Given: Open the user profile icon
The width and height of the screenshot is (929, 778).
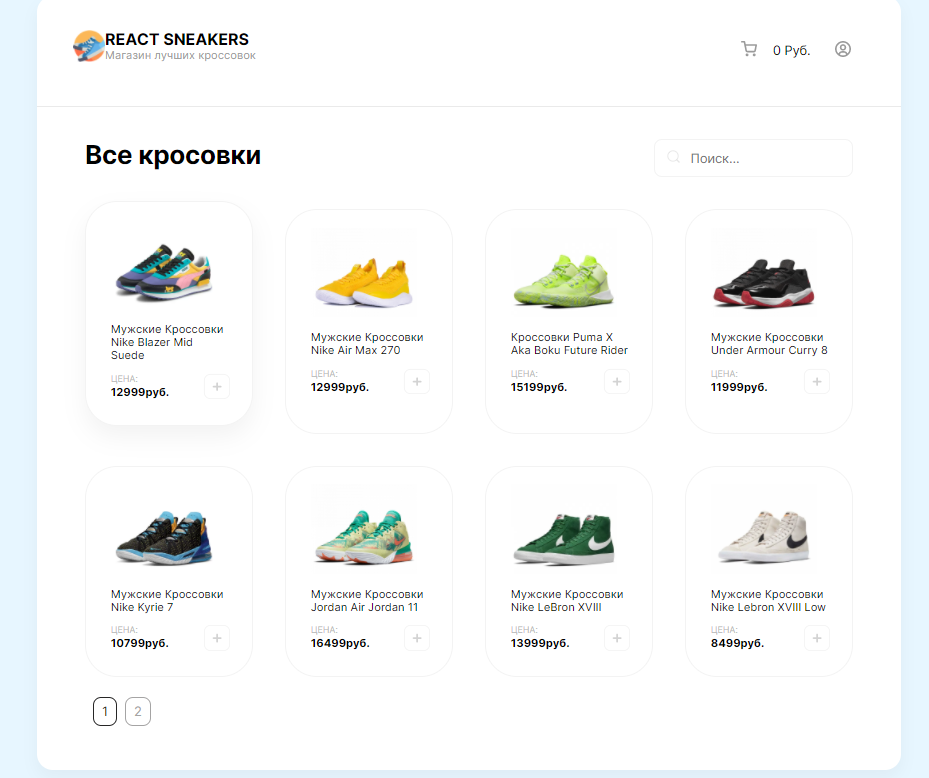Looking at the screenshot, I should [843, 49].
